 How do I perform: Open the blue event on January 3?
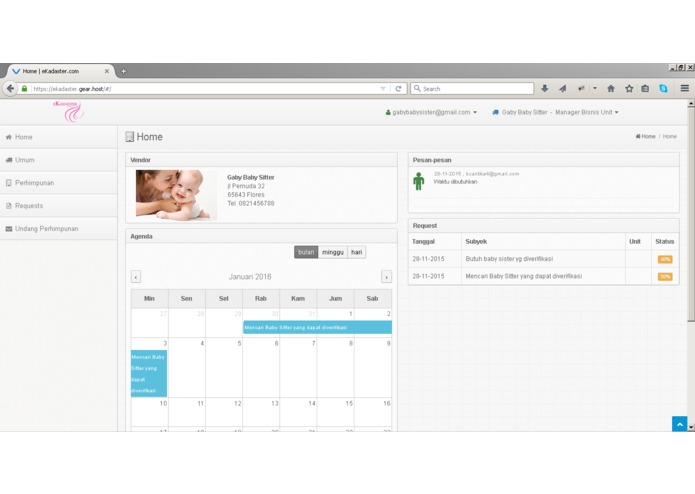pyautogui.click(x=149, y=373)
